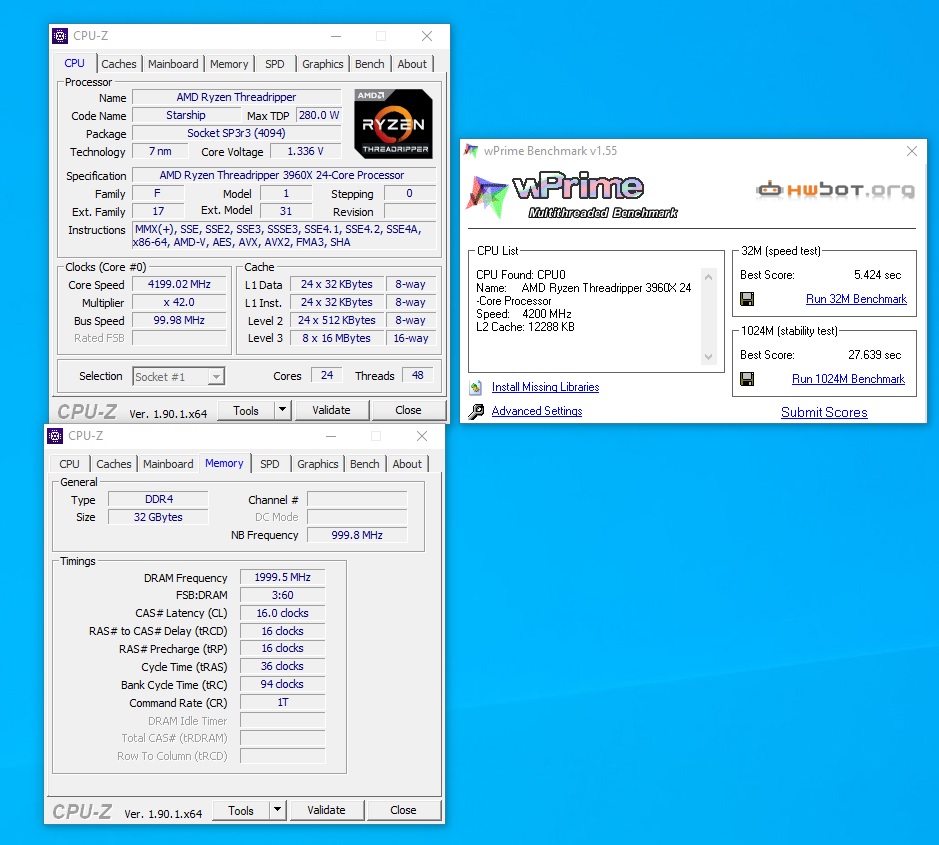Image resolution: width=939 pixels, height=845 pixels.
Task: Open Graphics tab in bottom CPU-Z window
Action: (317, 464)
